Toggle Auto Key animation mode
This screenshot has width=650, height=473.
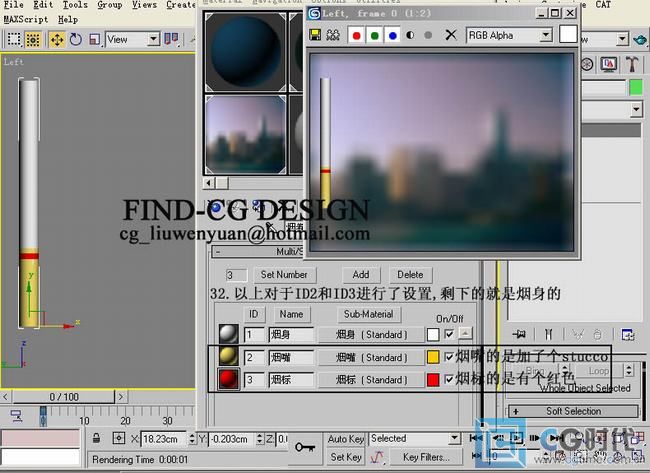pos(346,439)
